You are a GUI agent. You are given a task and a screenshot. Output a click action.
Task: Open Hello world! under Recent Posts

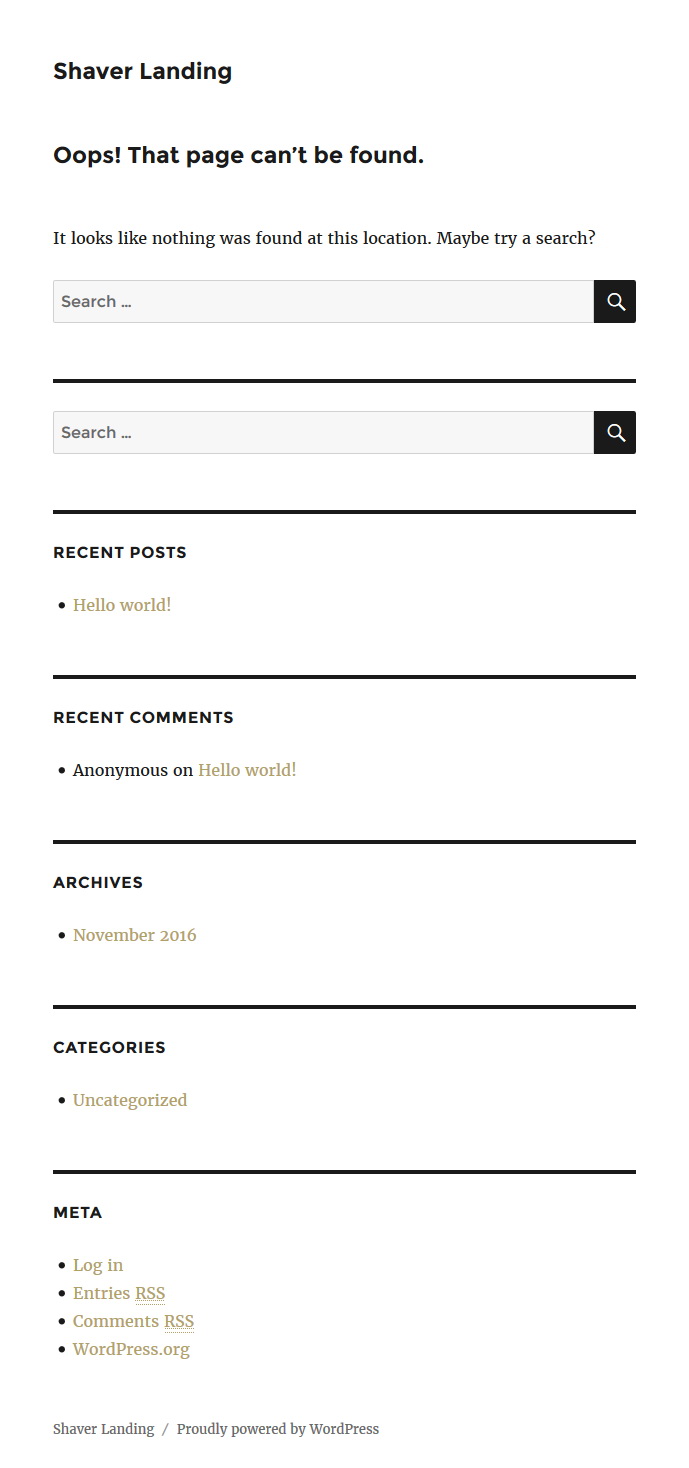[122, 605]
